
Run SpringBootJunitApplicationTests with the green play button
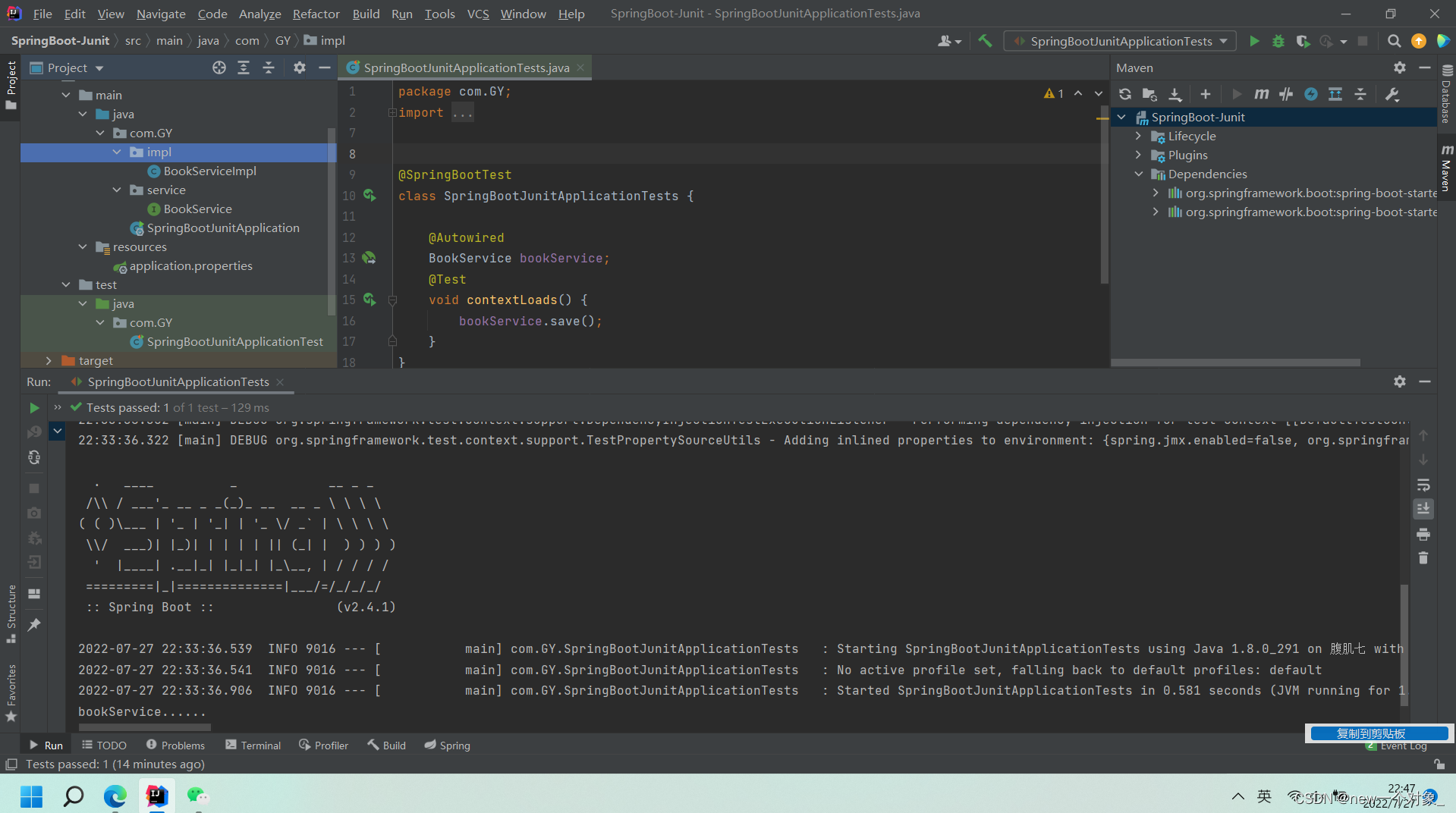[1254, 41]
